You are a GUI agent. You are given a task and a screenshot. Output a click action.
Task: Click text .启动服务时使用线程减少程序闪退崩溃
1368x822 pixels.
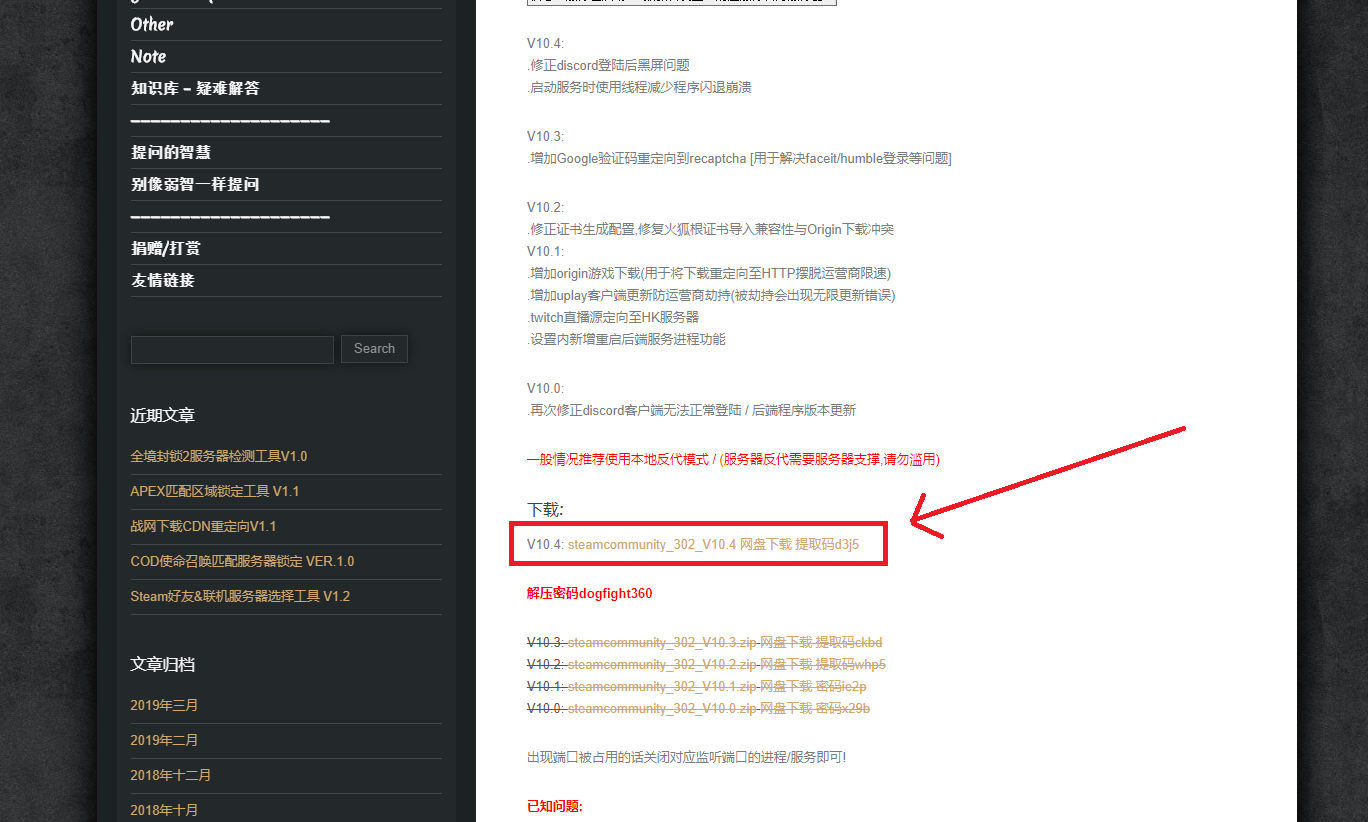(639, 87)
